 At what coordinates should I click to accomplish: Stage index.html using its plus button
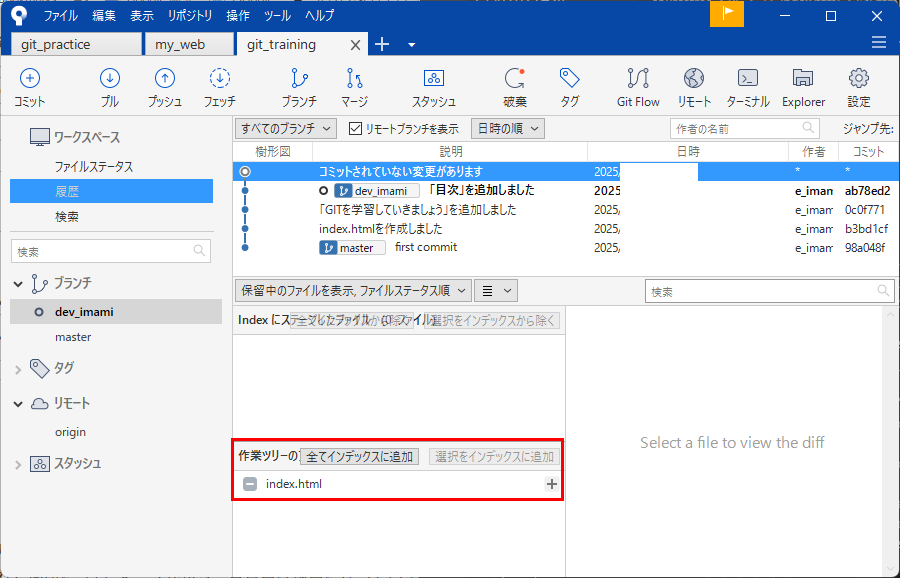tap(551, 484)
